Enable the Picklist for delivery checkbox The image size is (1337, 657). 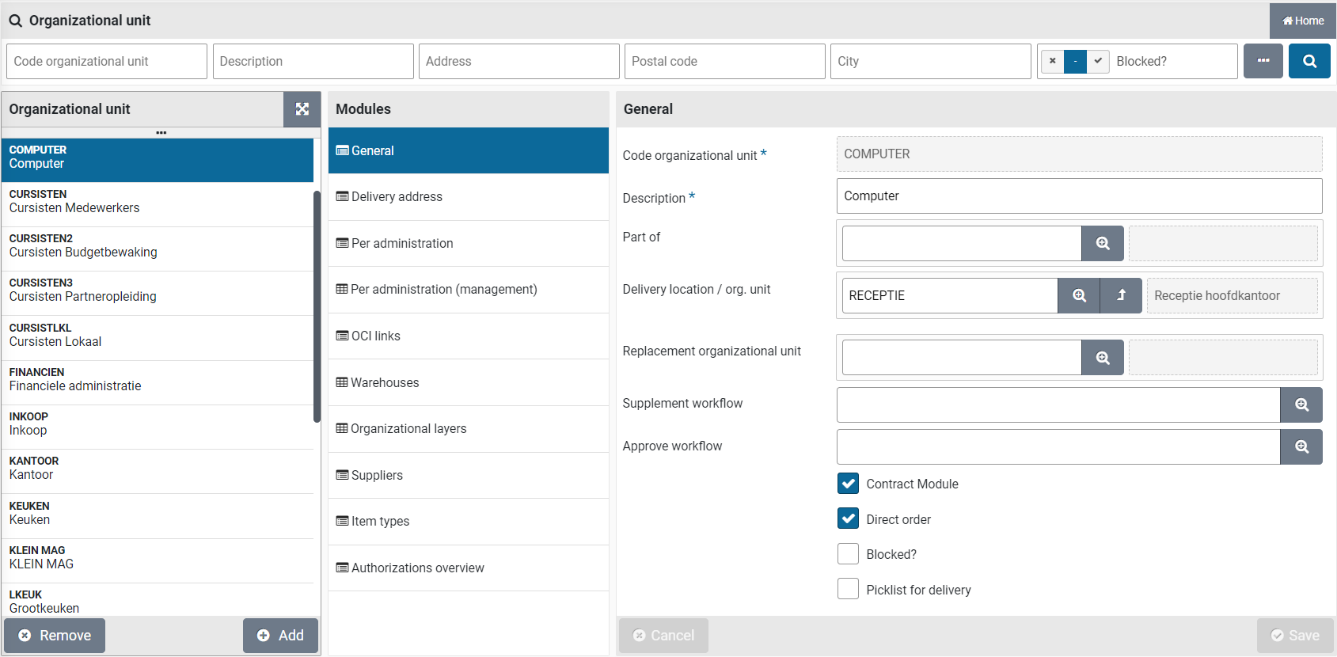848,589
